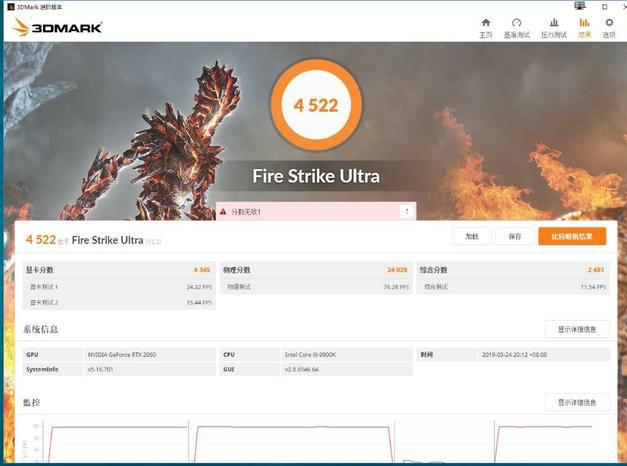This screenshot has height=466, width=627.
Task: Click the orange 比较联机结果 button
Action: point(572,236)
